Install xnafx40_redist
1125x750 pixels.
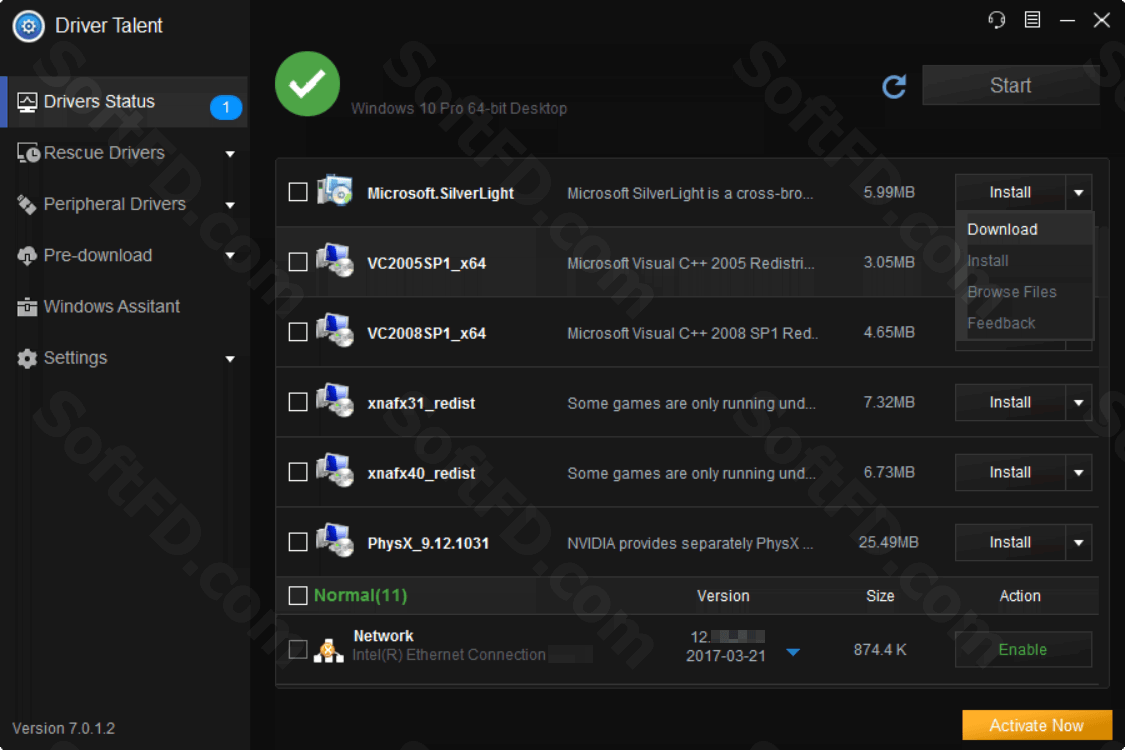point(1010,473)
